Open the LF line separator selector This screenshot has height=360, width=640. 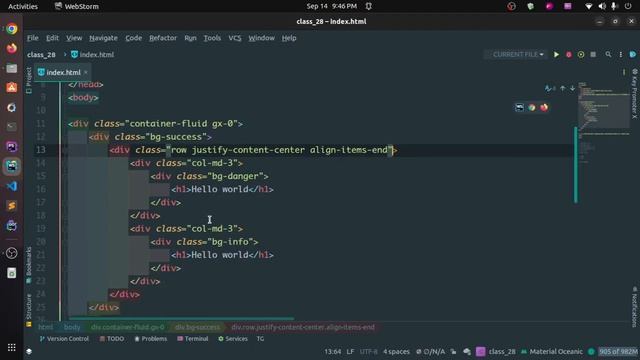(x=350, y=351)
